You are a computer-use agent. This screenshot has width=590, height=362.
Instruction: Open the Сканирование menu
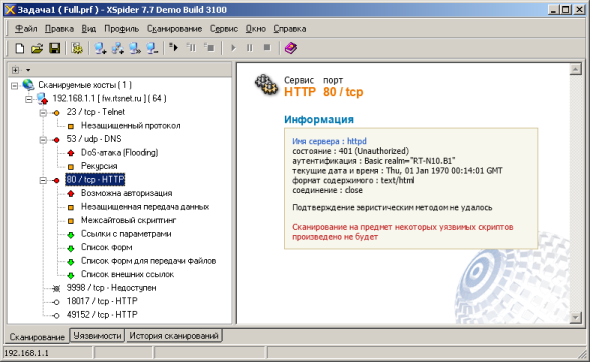pyautogui.click(x=174, y=29)
